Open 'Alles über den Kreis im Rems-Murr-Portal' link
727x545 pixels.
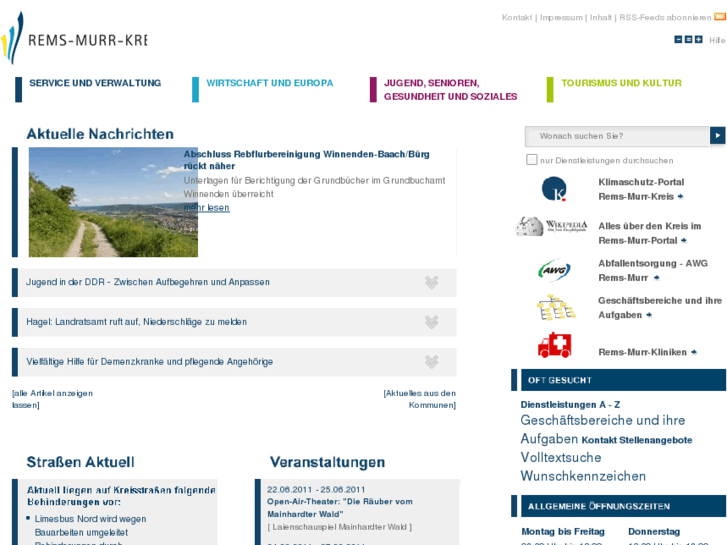(650, 233)
